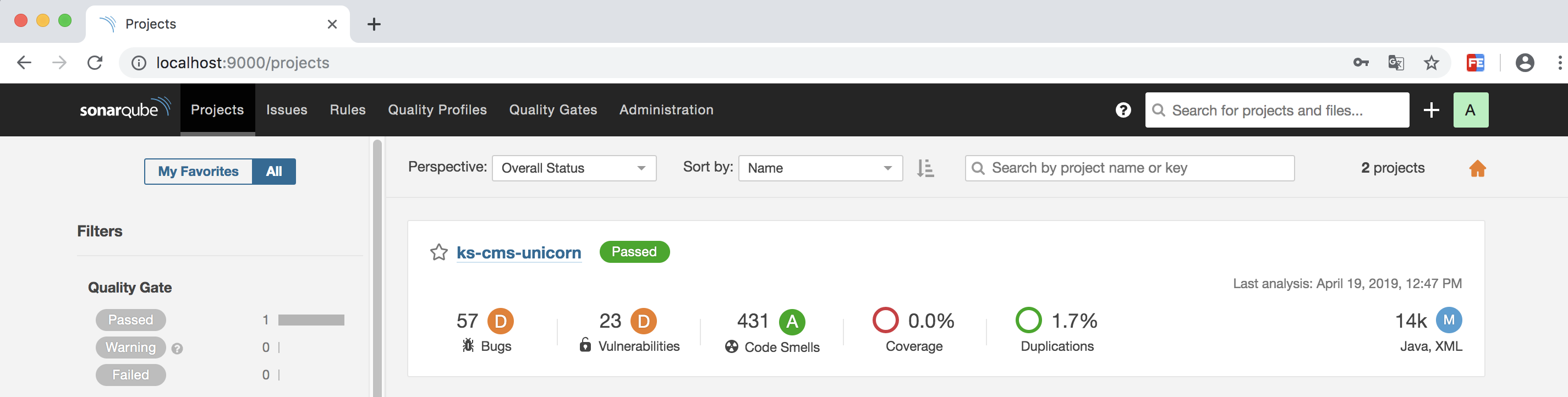Image resolution: width=1568 pixels, height=397 pixels.
Task: Click the orange home icon
Action: click(1477, 168)
